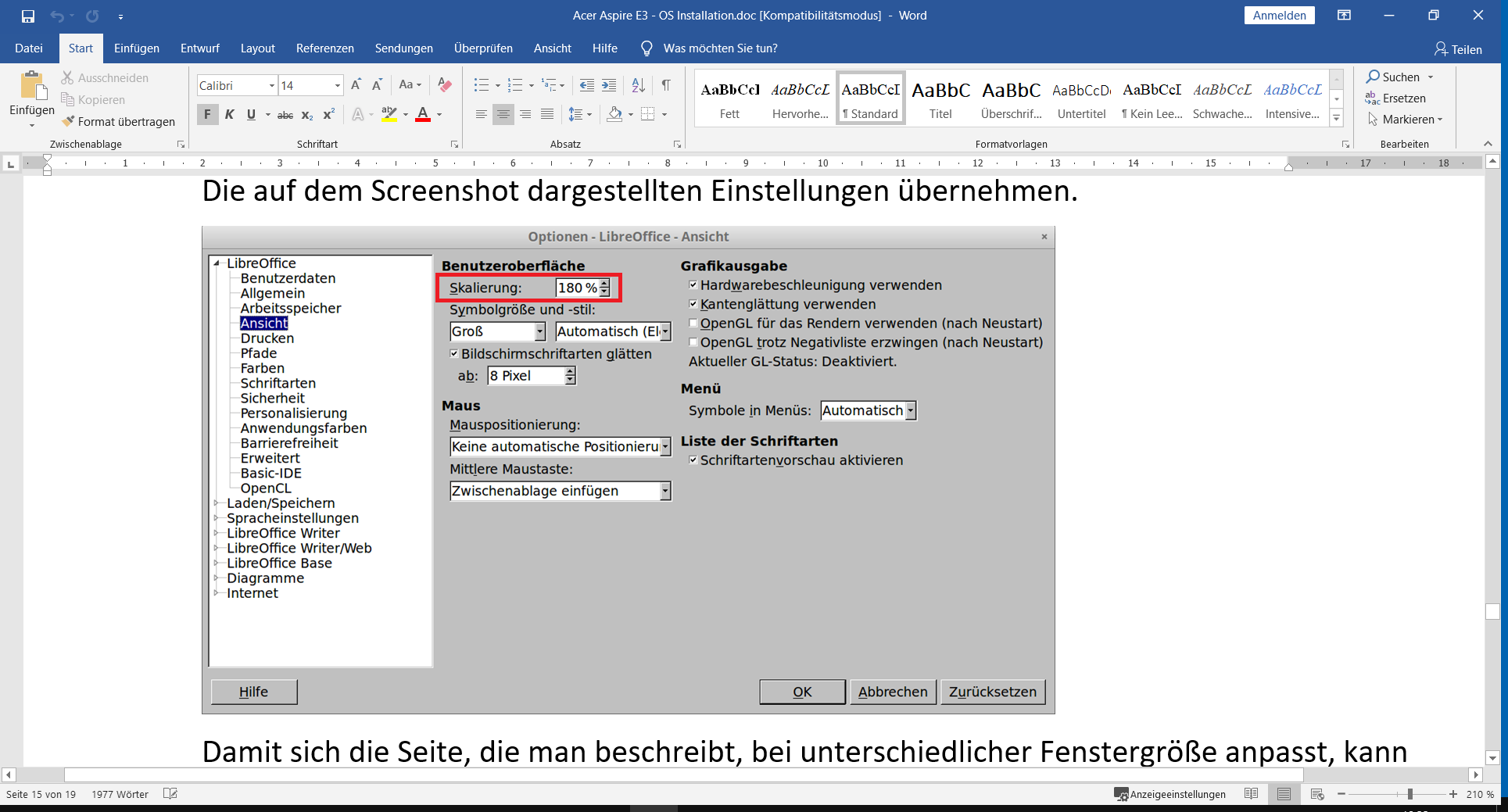This screenshot has height=812, width=1508.
Task: Click the Anmelden sign-in button
Action: [1279, 15]
